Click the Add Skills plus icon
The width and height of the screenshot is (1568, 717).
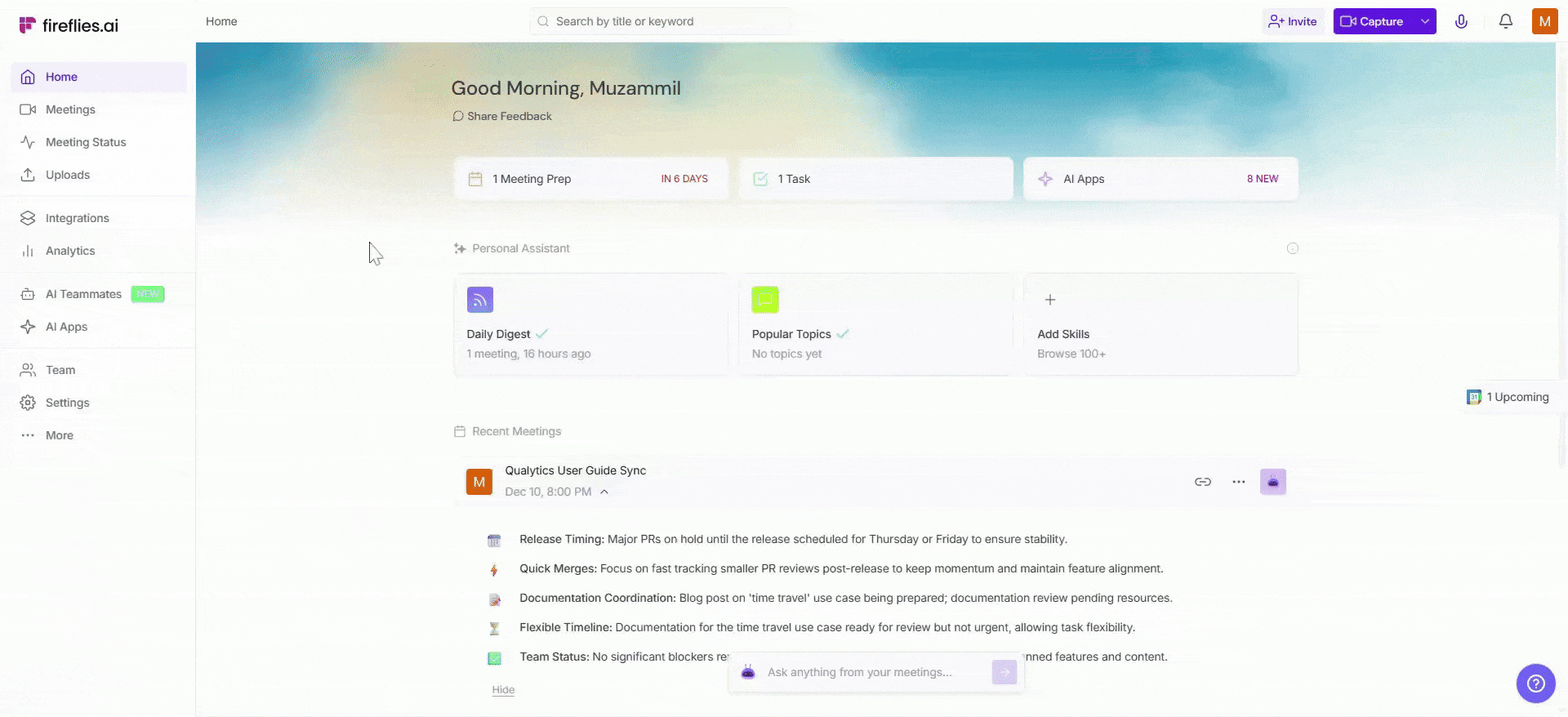(x=1050, y=300)
